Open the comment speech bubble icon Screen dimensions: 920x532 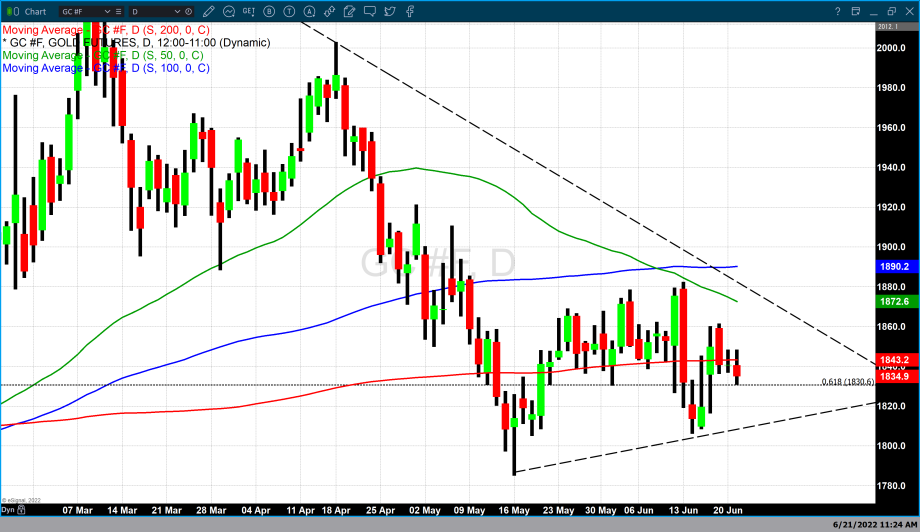(369, 11)
